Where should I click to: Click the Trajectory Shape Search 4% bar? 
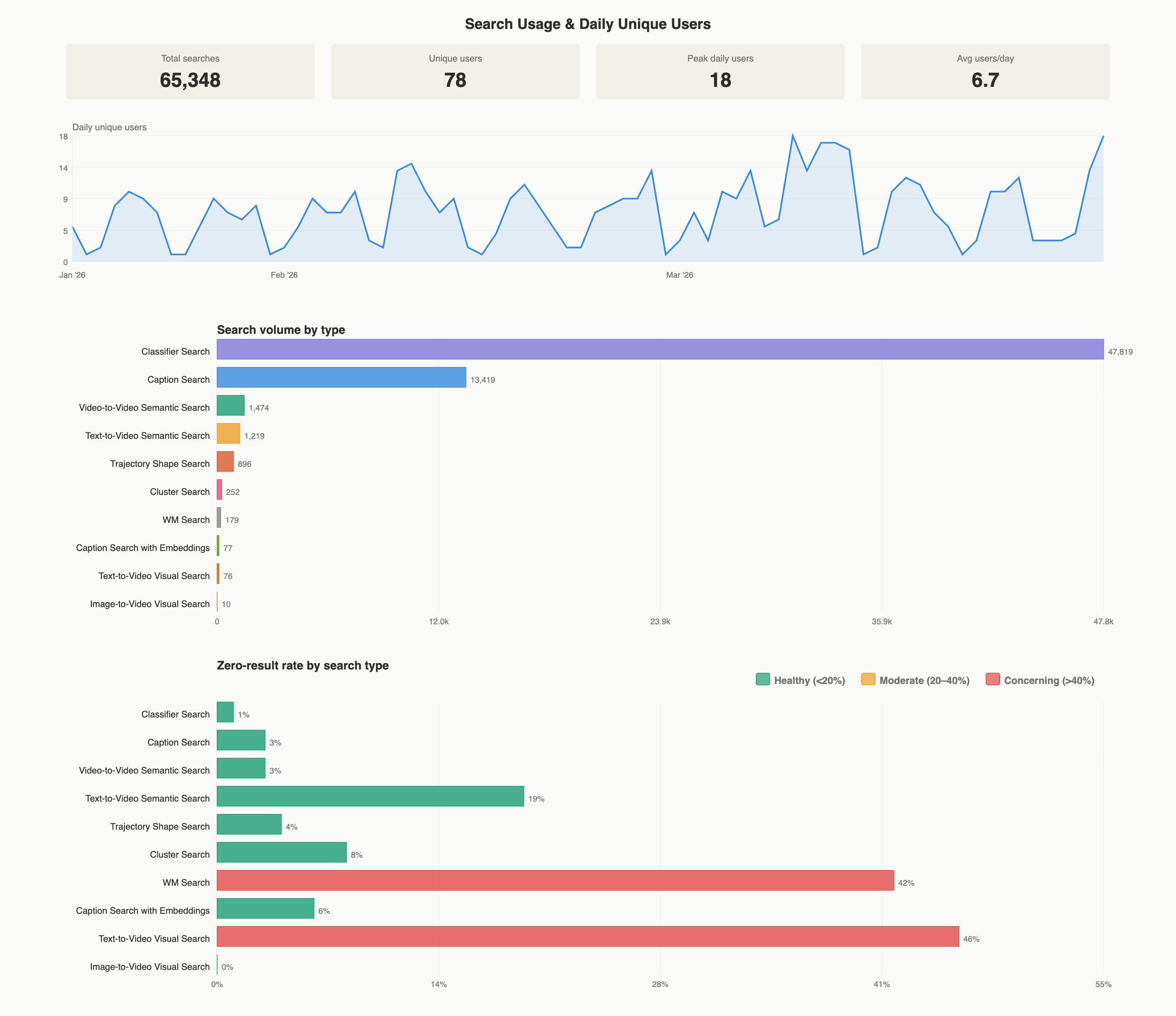[249, 825]
